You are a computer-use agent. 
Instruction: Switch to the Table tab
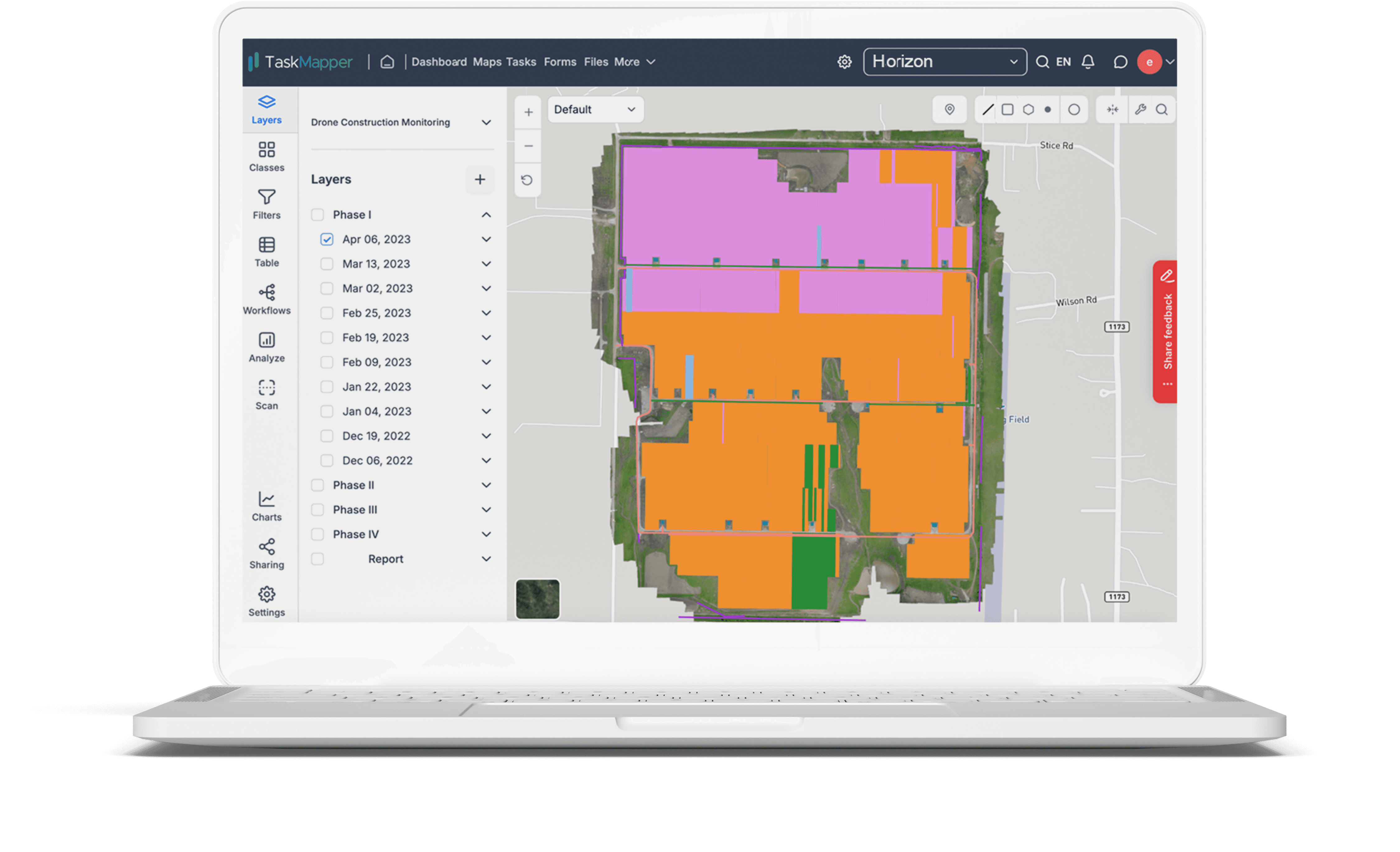267,251
